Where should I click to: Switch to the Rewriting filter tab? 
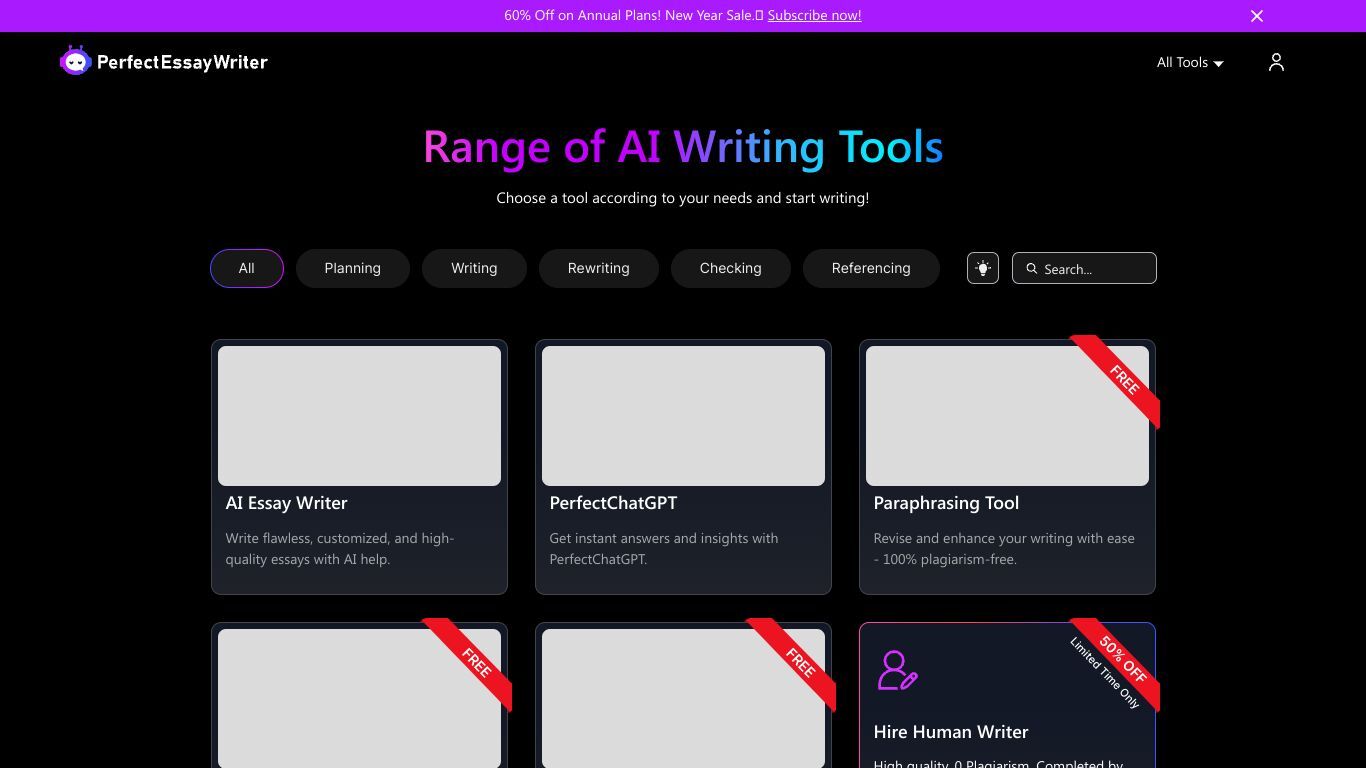tap(599, 268)
